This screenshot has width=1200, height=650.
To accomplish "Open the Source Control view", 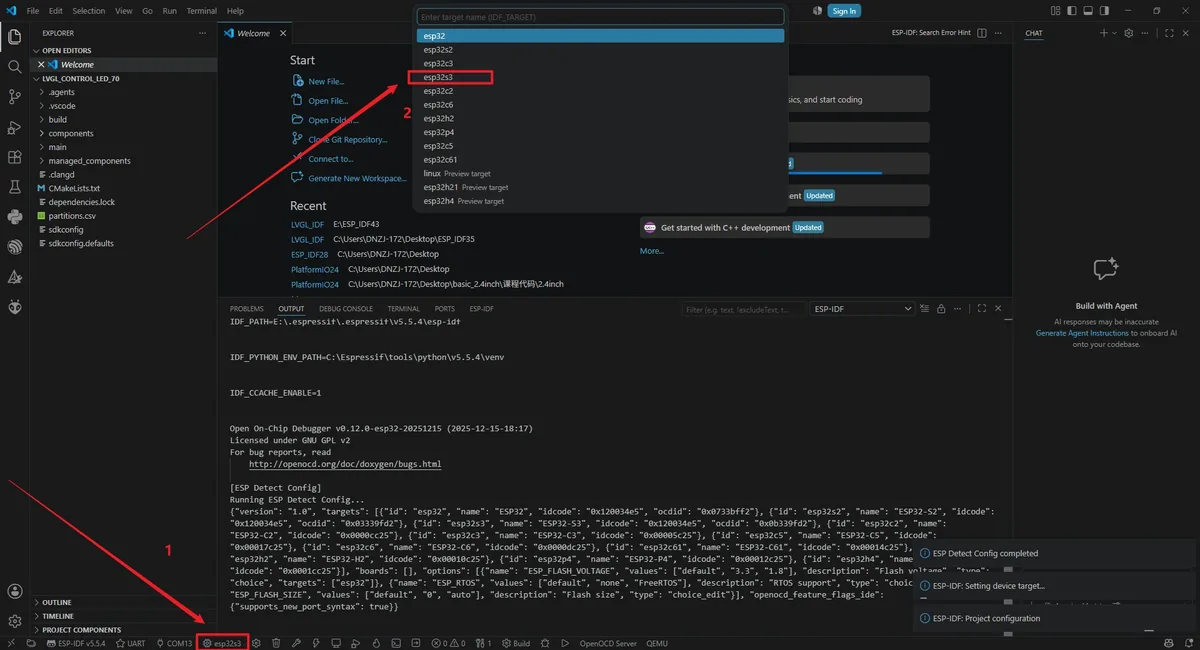I will [x=14, y=97].
